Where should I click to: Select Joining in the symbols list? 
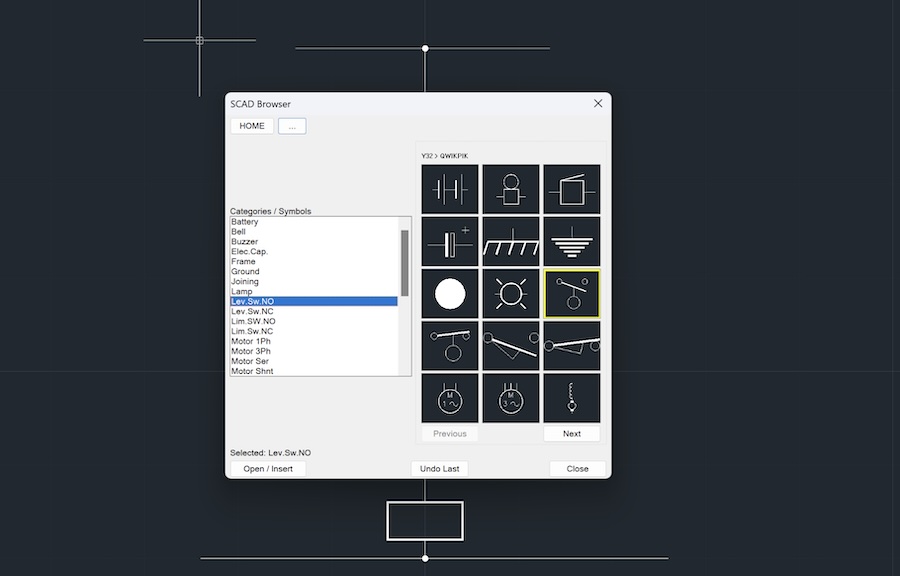[x=314, y=281]
